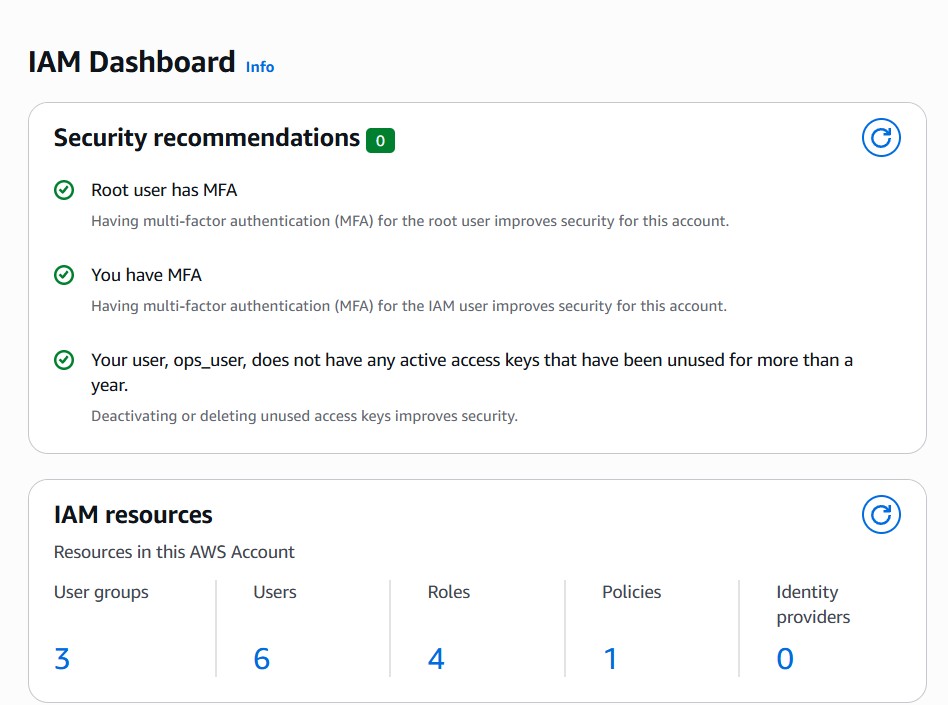The image size is (948, 705).
Task: Click the IAM resources heading
Action: click(x=133, y=515)
